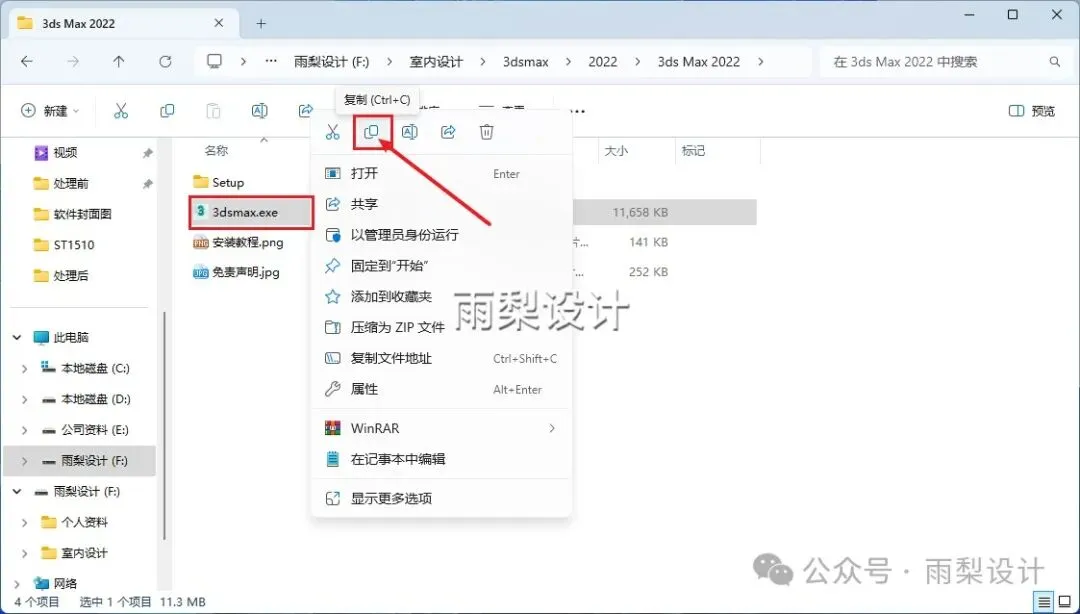The height and width of the screenshot is (614, 1080).
Task: Click the chevron after 3ds Max 2022 breadcrumb
Action: point(761,61)
